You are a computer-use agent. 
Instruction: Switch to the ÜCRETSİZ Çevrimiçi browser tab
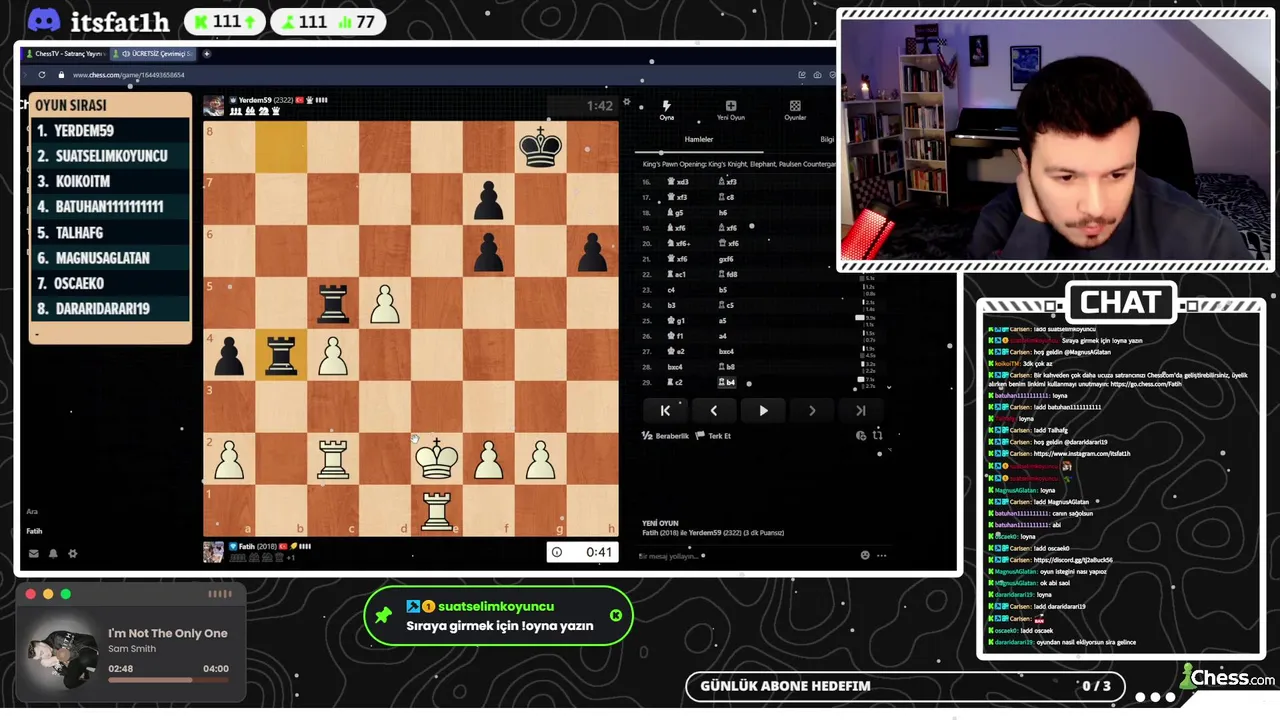click(x=152, y=54)
